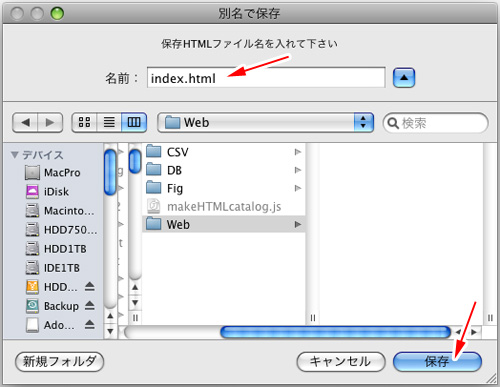Click the sidebar scroll up arrow

click(x=110, y=315)
